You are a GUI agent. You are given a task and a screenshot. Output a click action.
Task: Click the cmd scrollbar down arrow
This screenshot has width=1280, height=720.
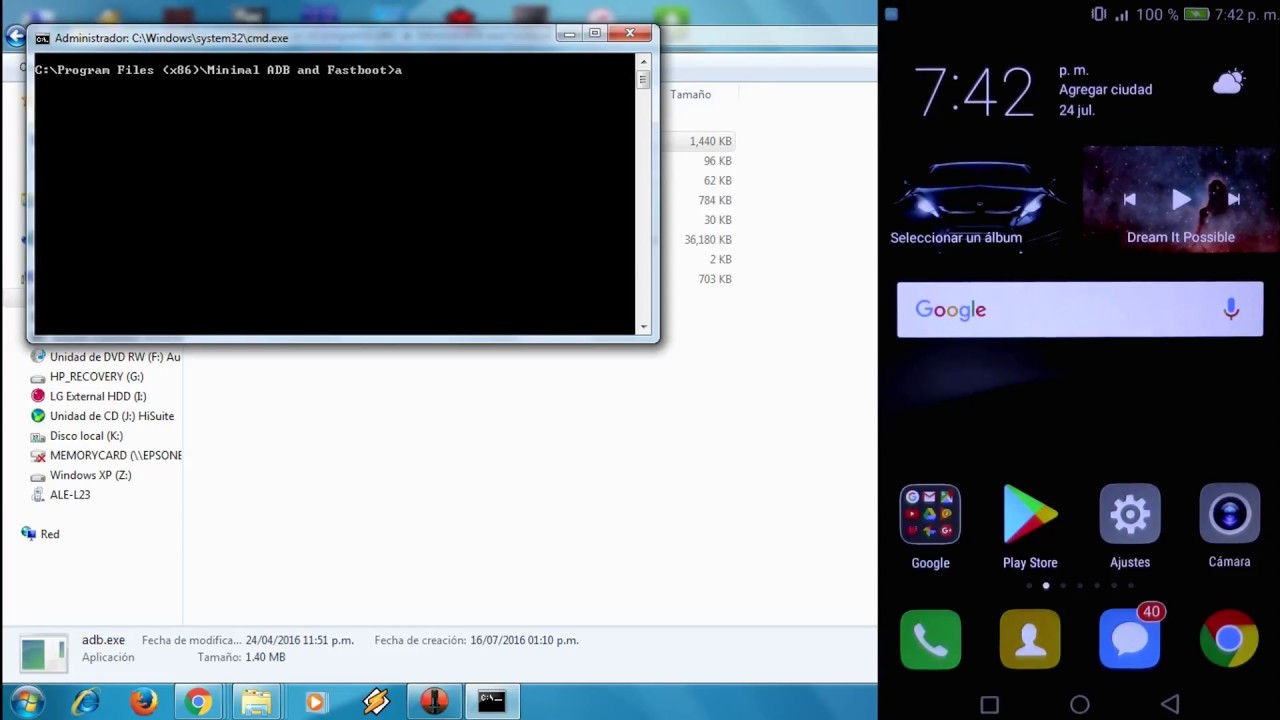[x=643, y=327]
